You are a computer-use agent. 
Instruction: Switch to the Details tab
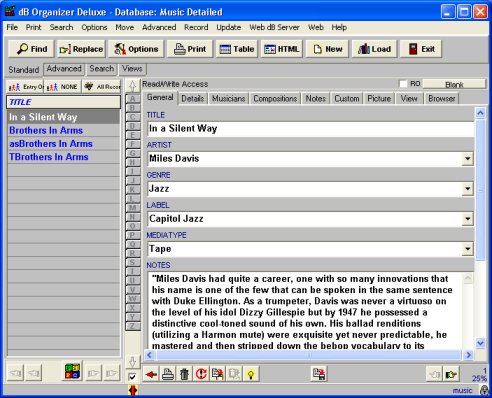[x=193, y=99]
